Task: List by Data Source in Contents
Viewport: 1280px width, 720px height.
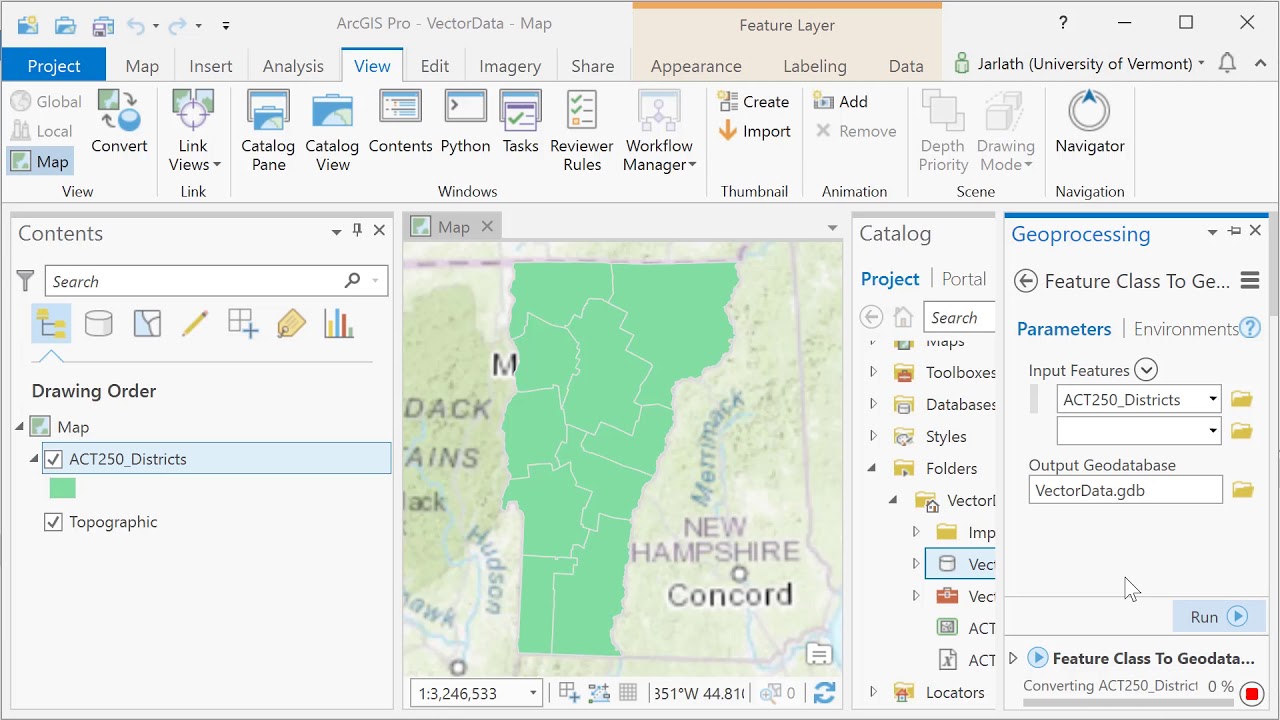Action: point(99,324)
